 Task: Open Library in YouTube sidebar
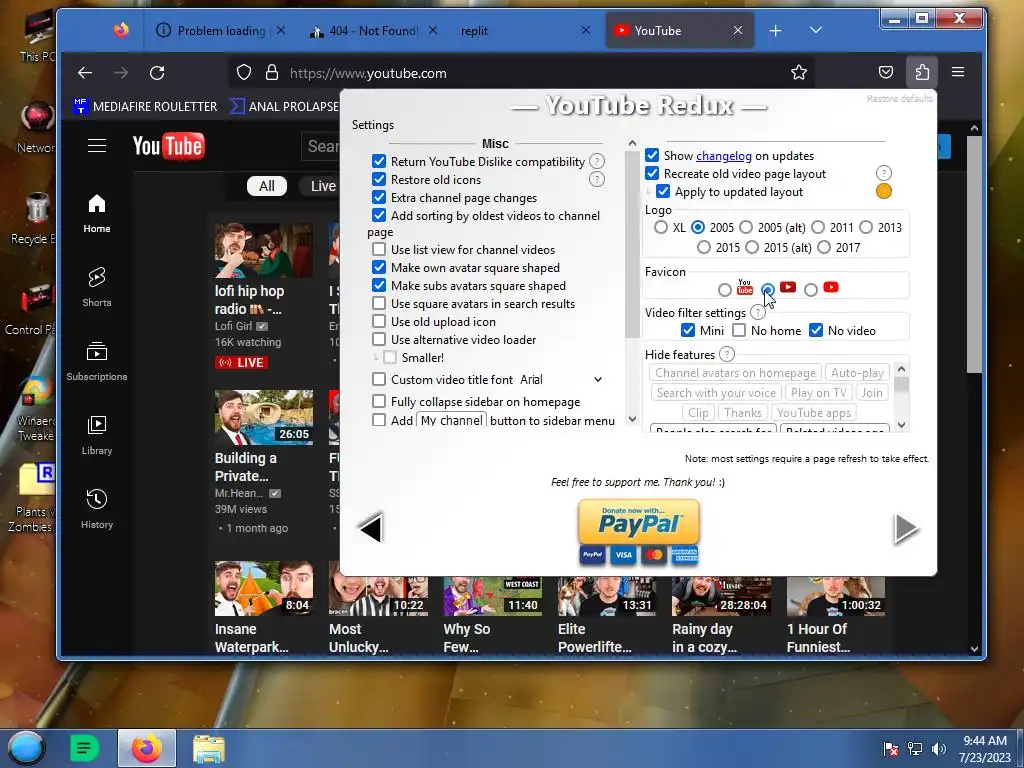[97, 435]
